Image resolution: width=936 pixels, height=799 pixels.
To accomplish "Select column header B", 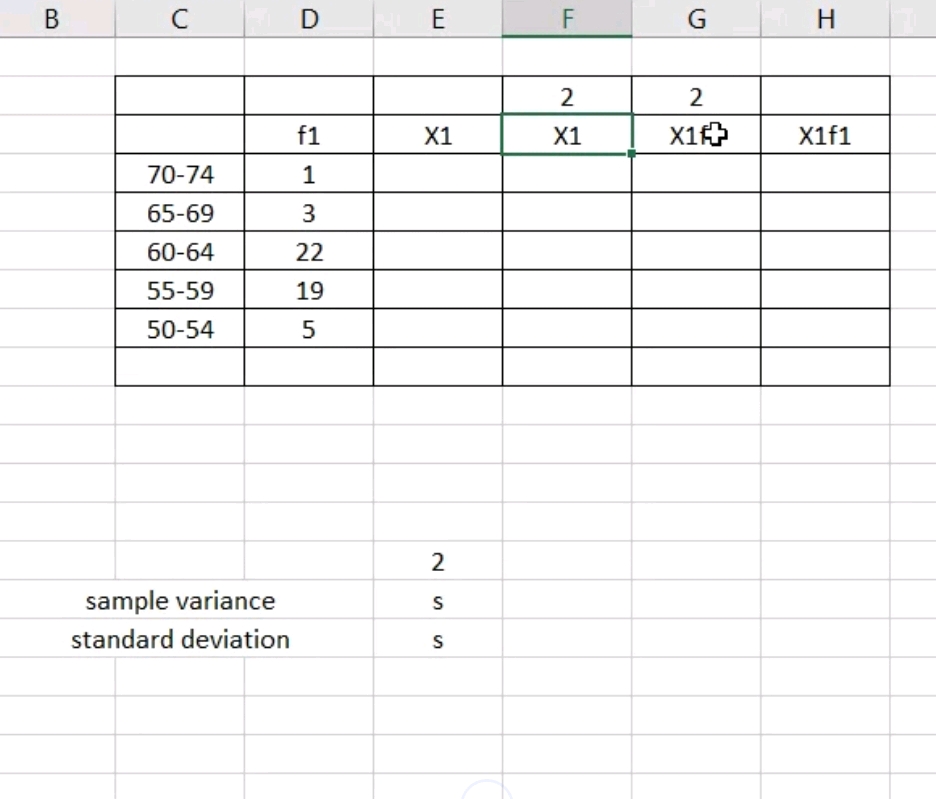I will pos(51,19).
